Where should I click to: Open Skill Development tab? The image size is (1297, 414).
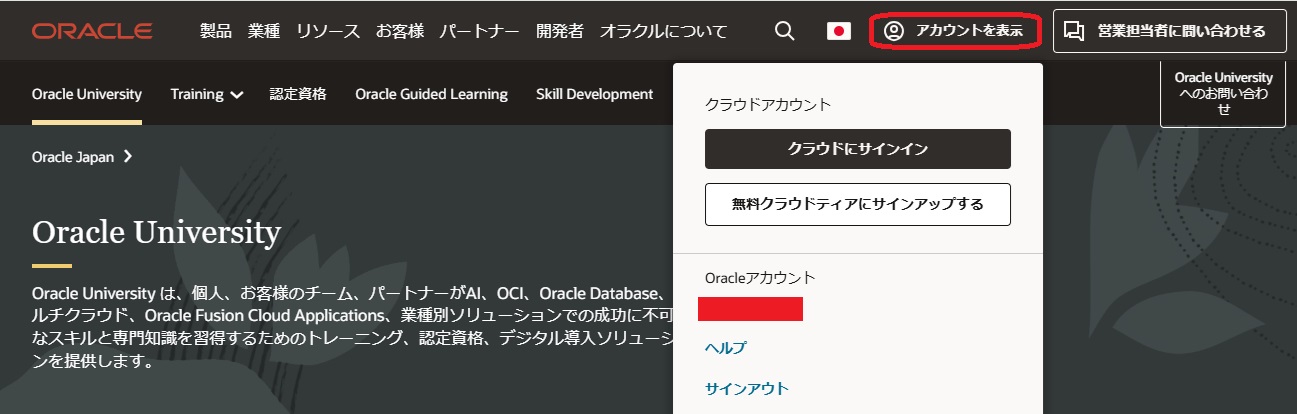(594, 94)
